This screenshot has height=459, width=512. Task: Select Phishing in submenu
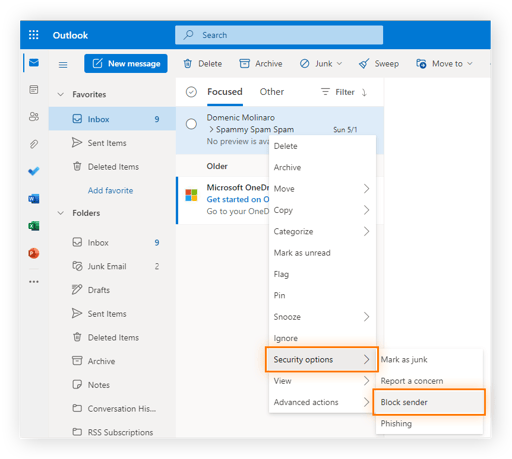[429, 423]
